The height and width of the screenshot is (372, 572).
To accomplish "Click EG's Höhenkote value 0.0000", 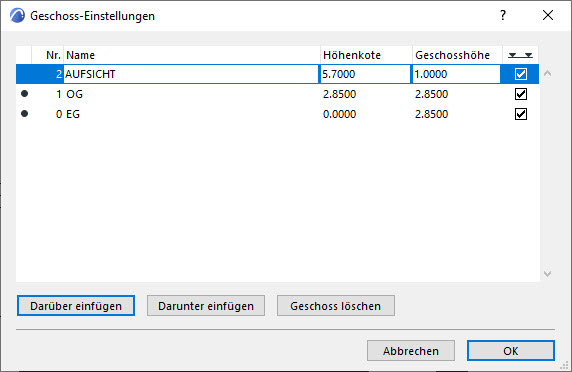I will click(339, 114).
